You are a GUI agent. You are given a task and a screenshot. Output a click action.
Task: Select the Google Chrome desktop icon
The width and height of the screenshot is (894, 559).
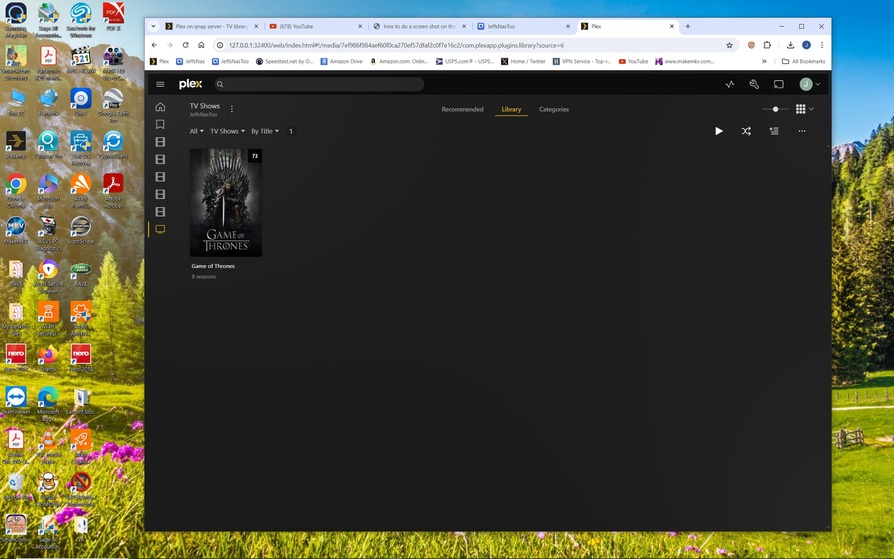(16, 189)
